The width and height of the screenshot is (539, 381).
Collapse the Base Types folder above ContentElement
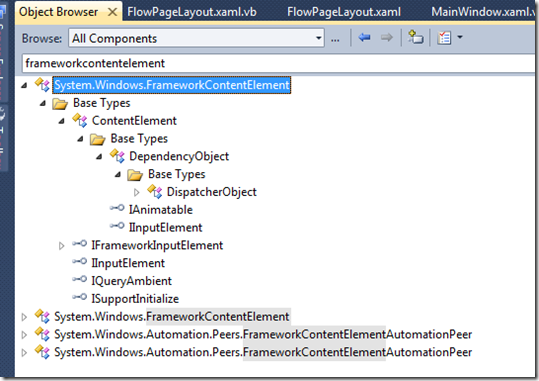[43, 103]
